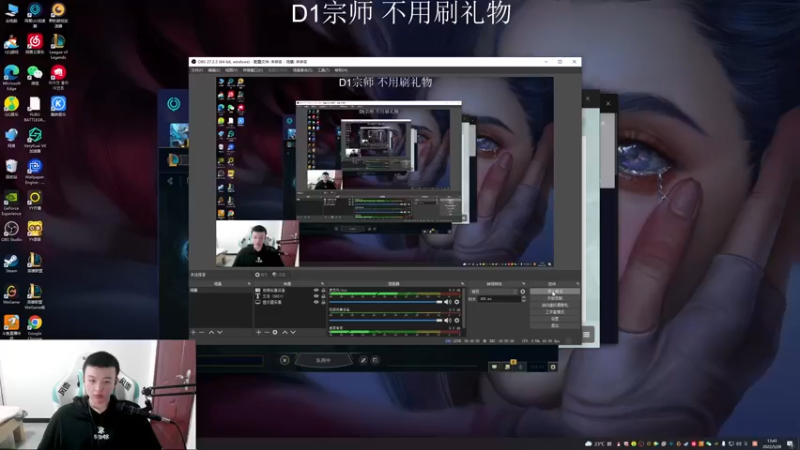Open scene transition type dropdown
Screen dimensions: 800x450
pos(494,292)
